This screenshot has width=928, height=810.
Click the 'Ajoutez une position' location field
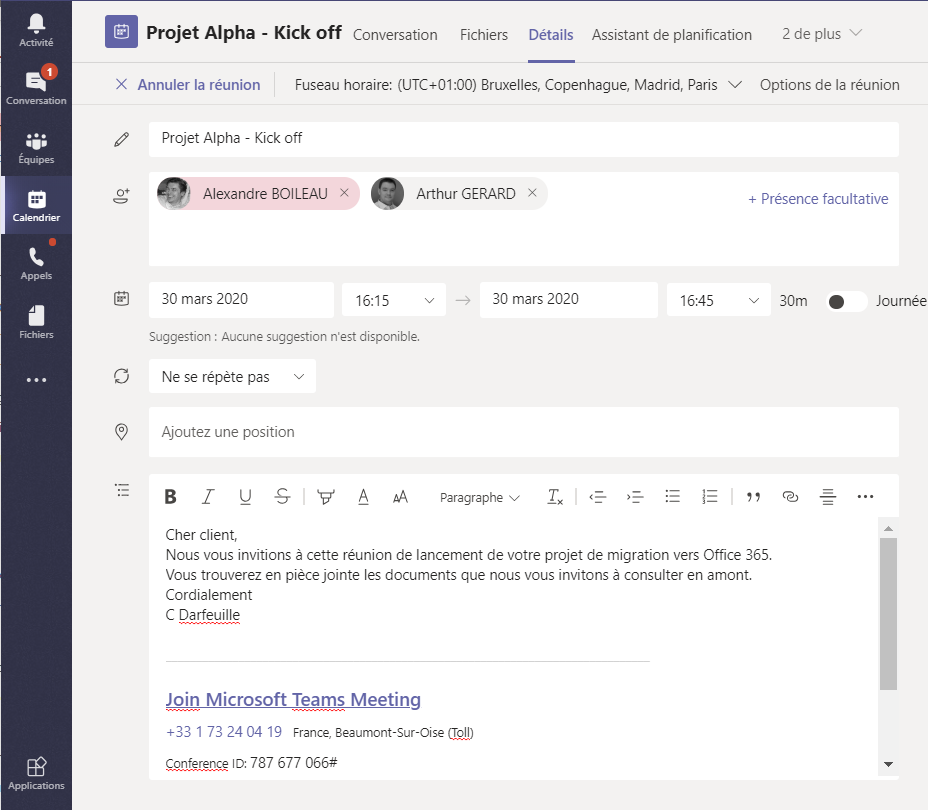click(523, 432)
